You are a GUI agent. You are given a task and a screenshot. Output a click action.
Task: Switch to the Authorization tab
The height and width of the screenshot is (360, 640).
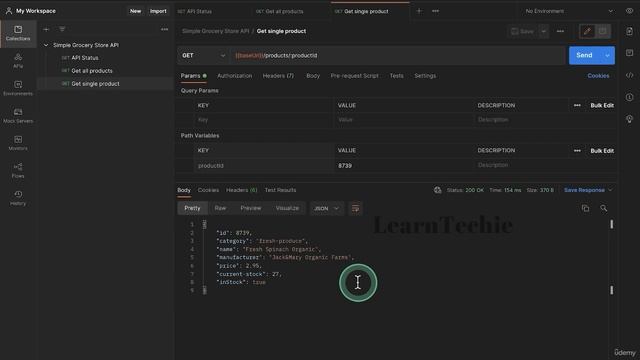(235, 76)
